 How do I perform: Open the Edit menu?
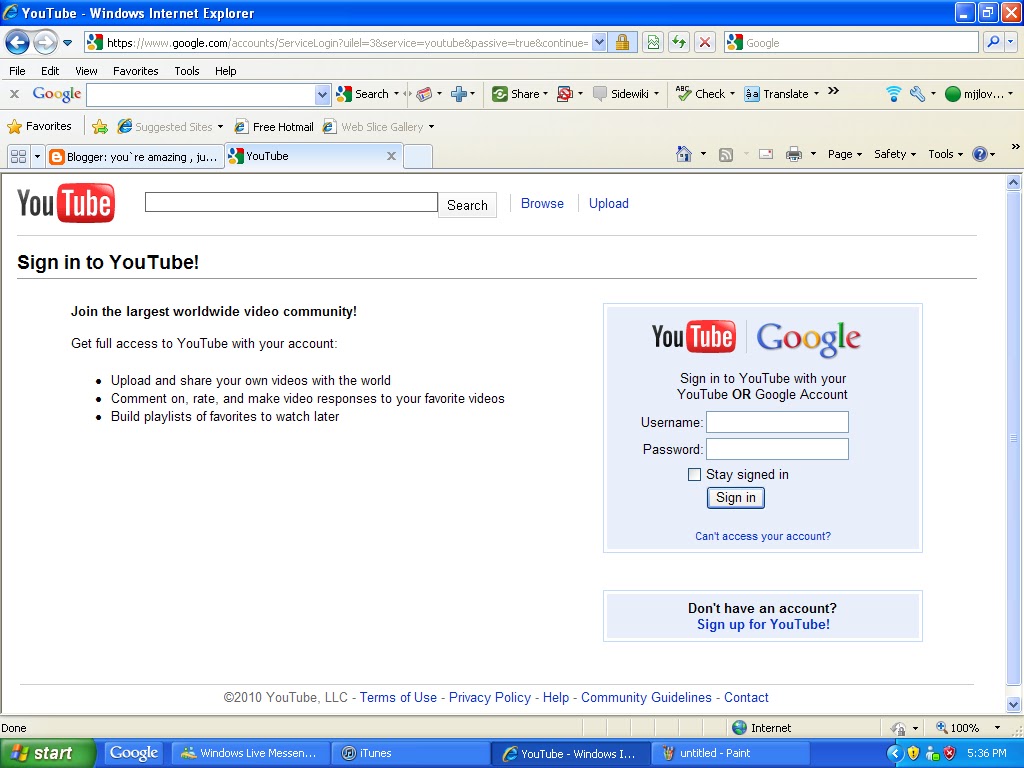tap(50, 71)
